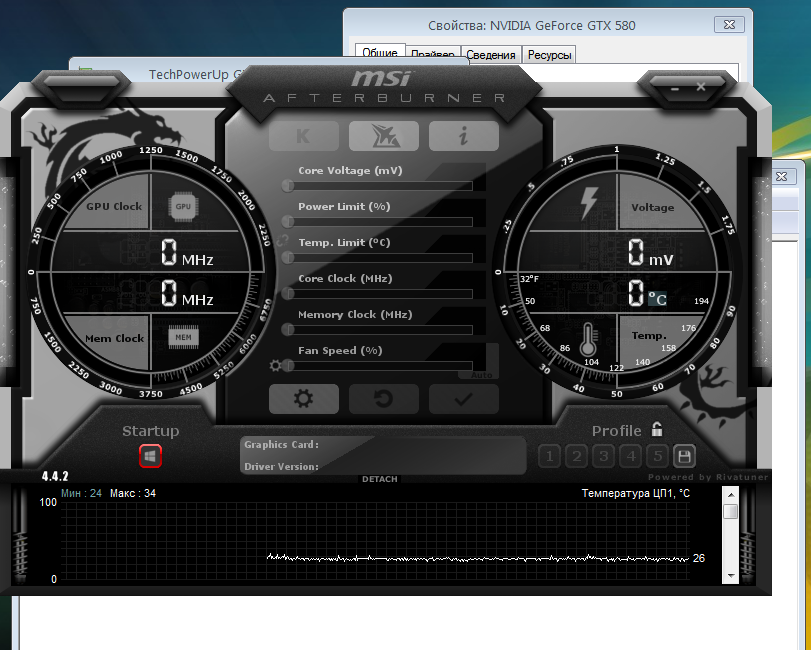
Task: Click the Temp. Limit slider handle
Action: tap(288, 258)
